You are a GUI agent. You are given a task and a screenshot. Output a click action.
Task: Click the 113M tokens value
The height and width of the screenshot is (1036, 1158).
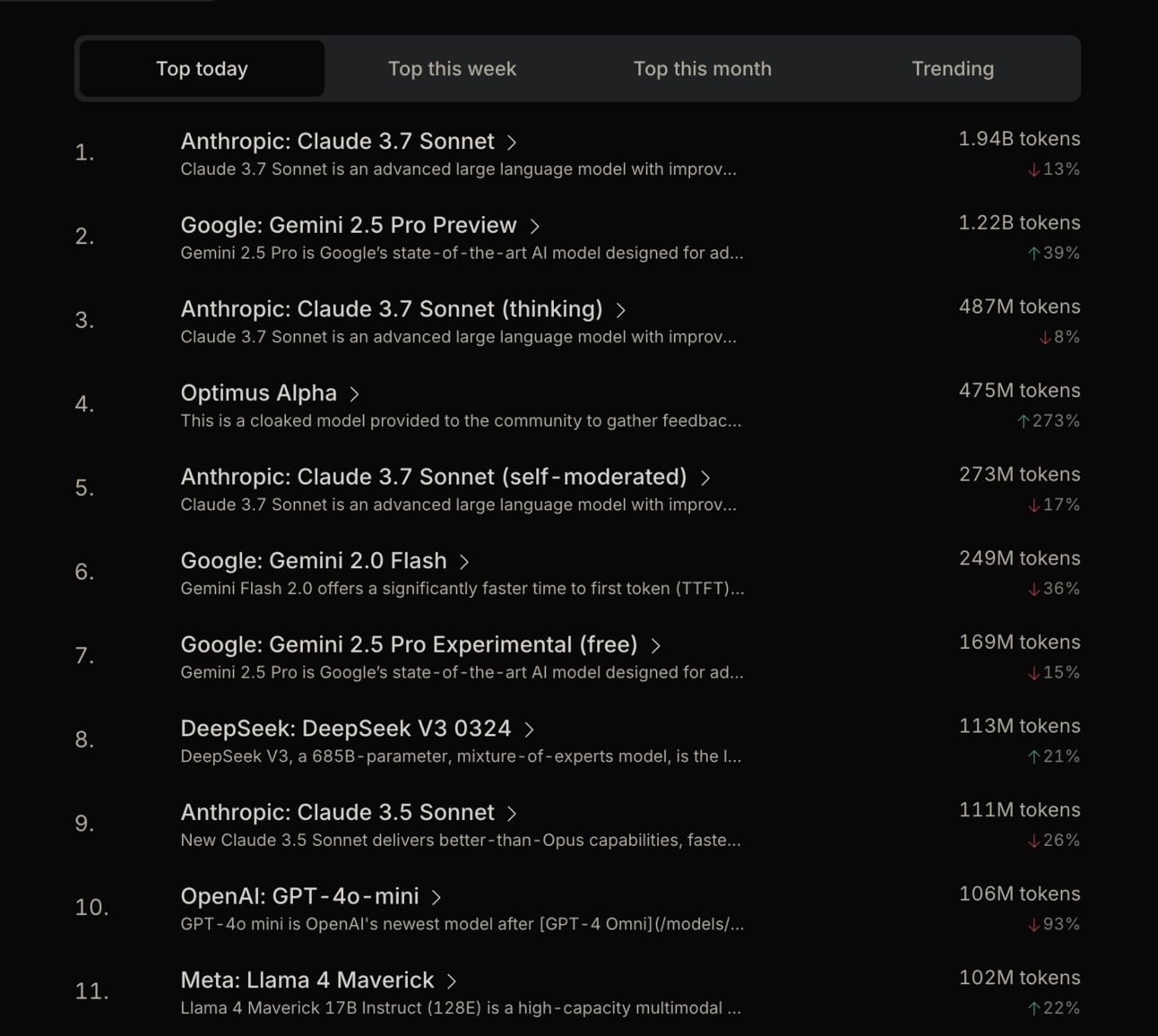(x=1019, y=726)
